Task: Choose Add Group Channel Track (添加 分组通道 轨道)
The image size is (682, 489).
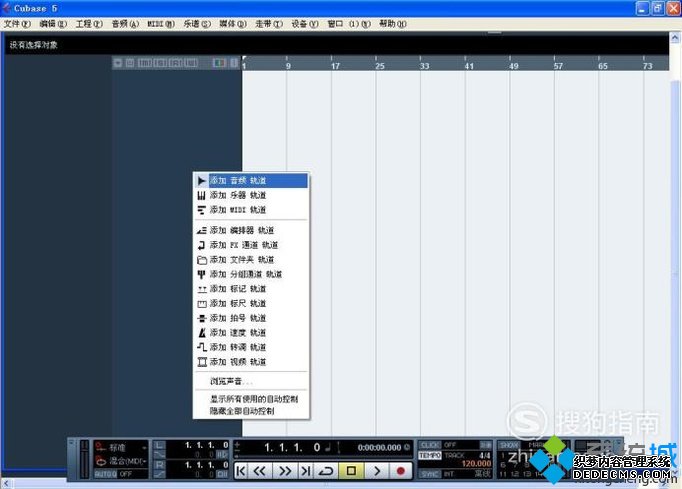Action: click(x=251, y=274)
